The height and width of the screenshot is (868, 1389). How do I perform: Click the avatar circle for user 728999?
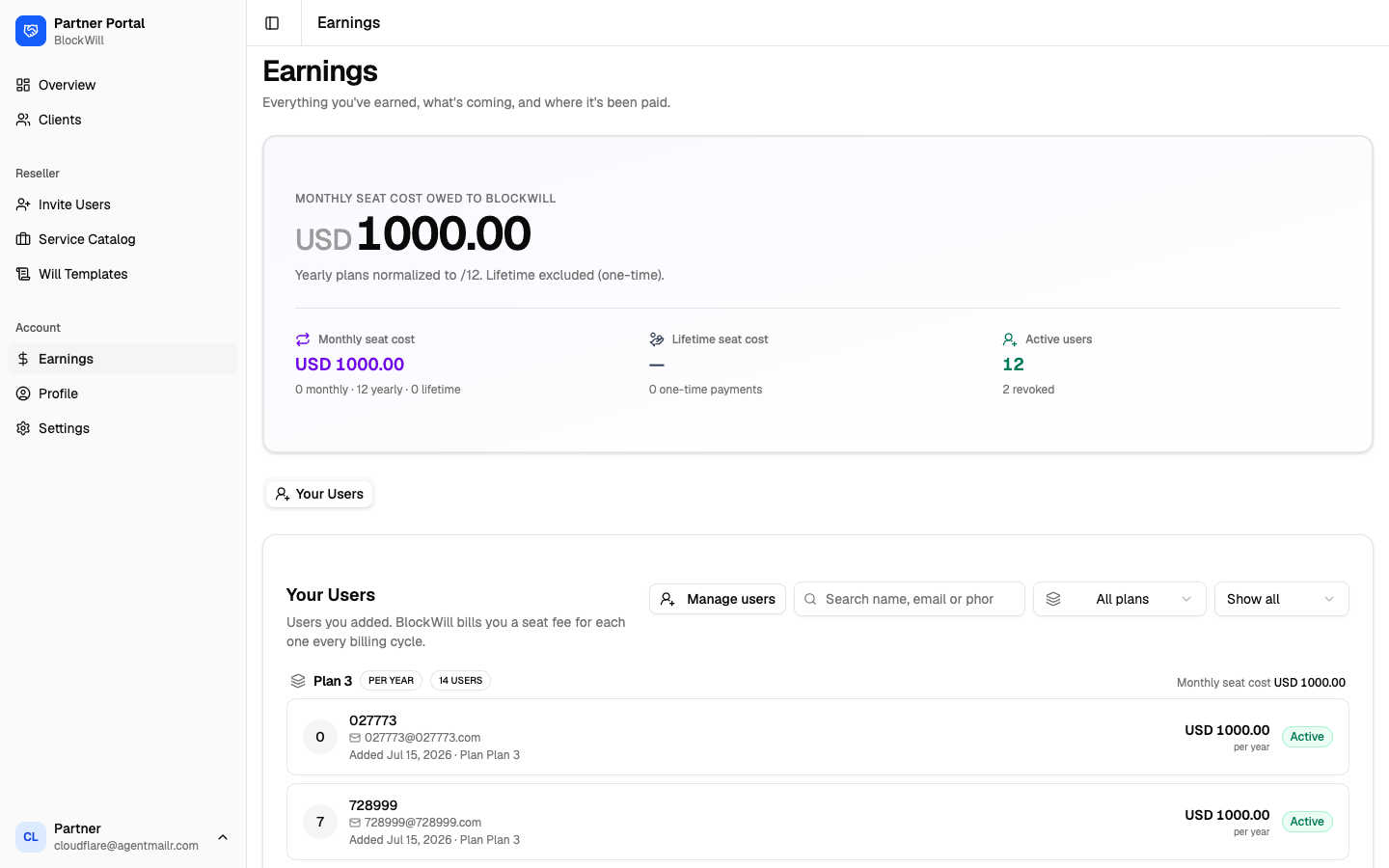pyautogui.click(x=320, y=822)
